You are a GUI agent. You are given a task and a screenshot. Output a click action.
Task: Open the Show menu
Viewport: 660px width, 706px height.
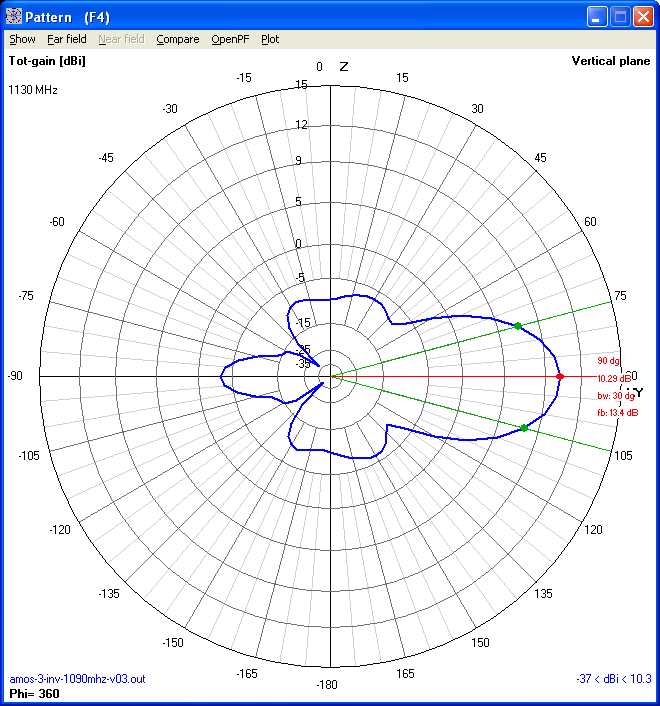click(22, 39)
